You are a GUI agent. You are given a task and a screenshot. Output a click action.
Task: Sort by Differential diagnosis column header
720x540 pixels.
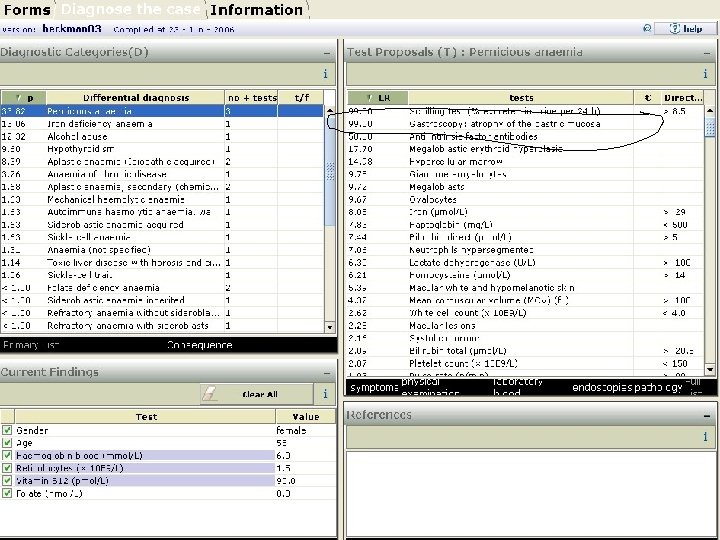point(135,97)
